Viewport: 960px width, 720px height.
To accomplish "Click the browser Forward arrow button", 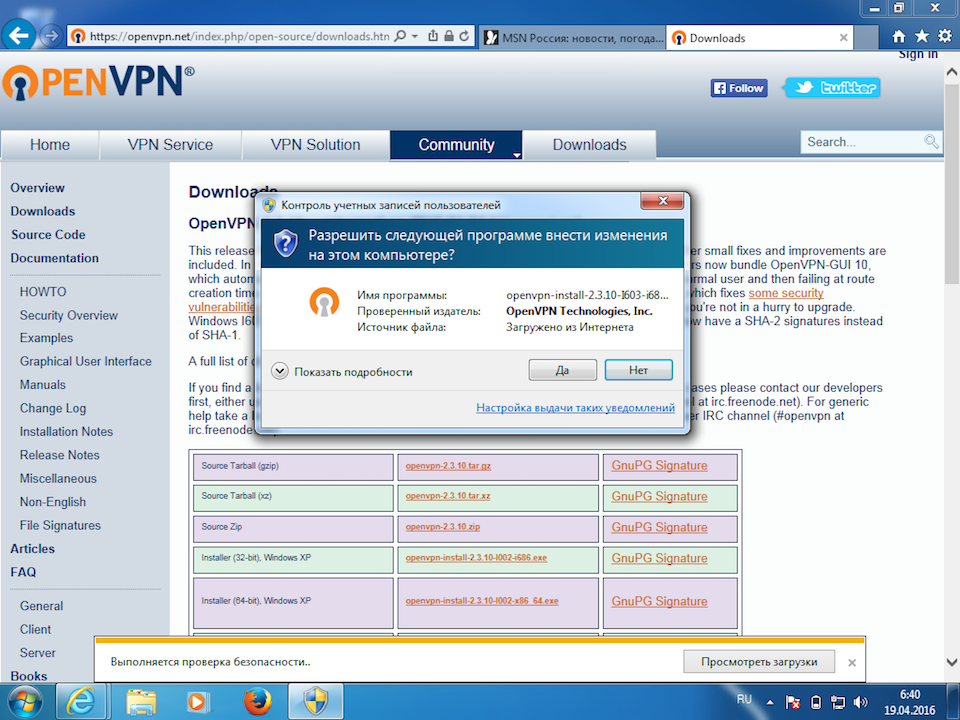I will click(x=51, y=36).
